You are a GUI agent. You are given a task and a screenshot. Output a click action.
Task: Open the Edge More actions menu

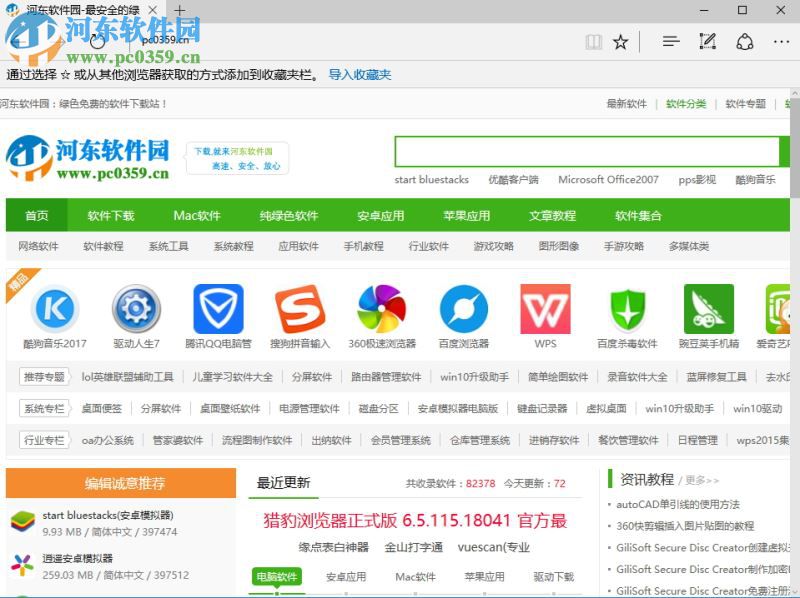coord(781,42)
